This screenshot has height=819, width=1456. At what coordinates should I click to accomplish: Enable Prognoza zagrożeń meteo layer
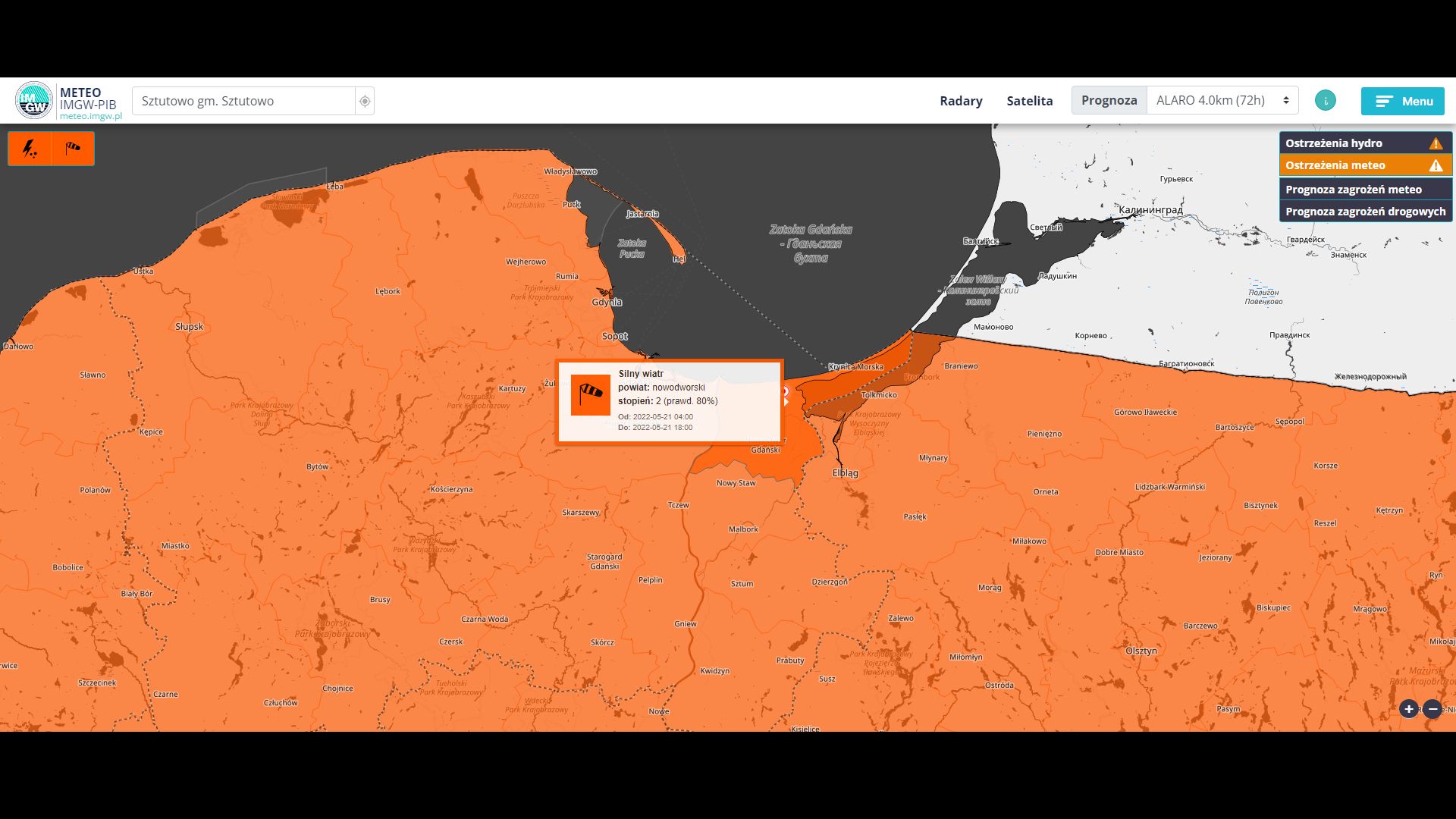pyautogui.click(x=1353, y=190)
